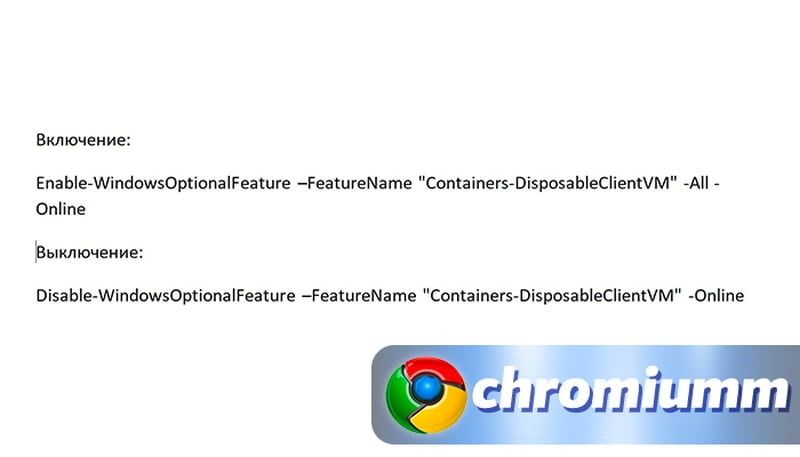
Task: Click the trailing hyphen after -All
Action: [716, 184]
